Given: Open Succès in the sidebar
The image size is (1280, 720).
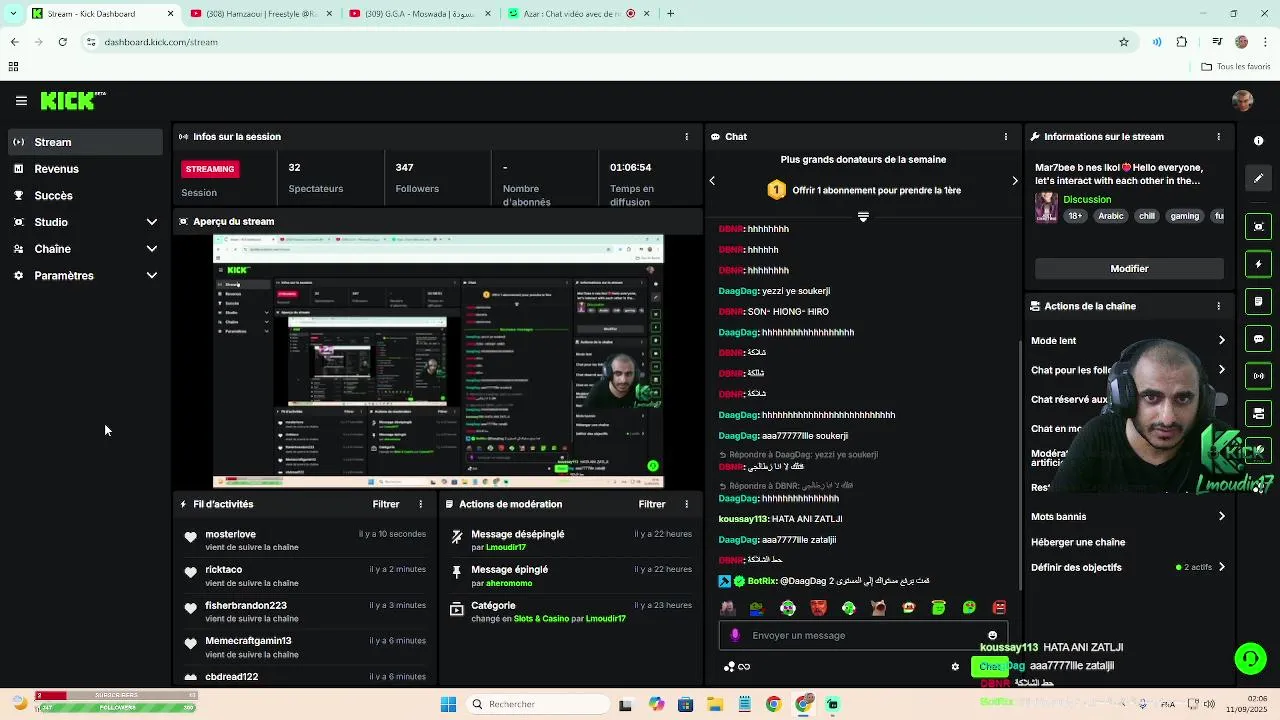Looking at the screenshot, I should tap(86, 196).
